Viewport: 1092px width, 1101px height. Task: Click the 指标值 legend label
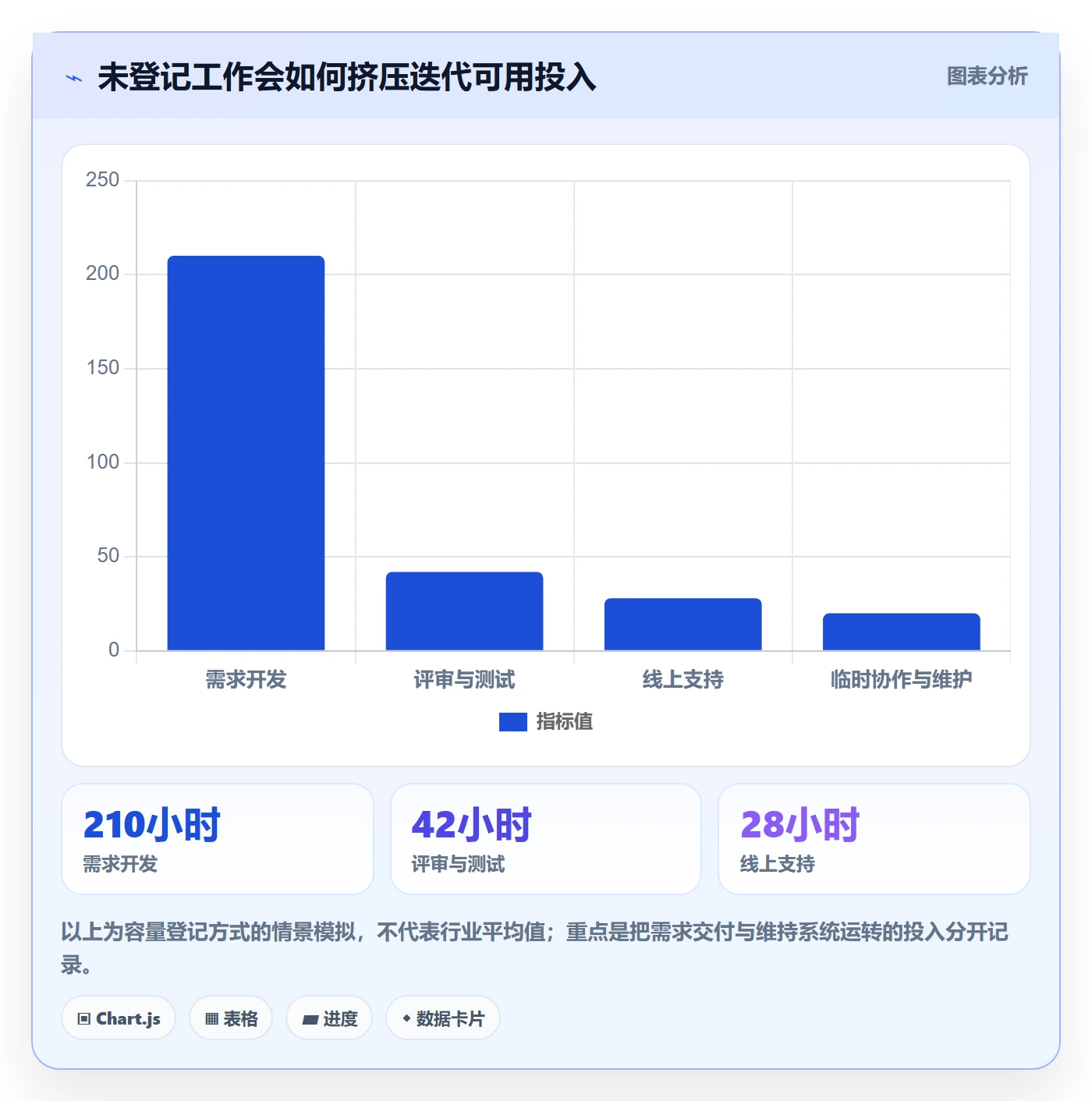[565, 722]
